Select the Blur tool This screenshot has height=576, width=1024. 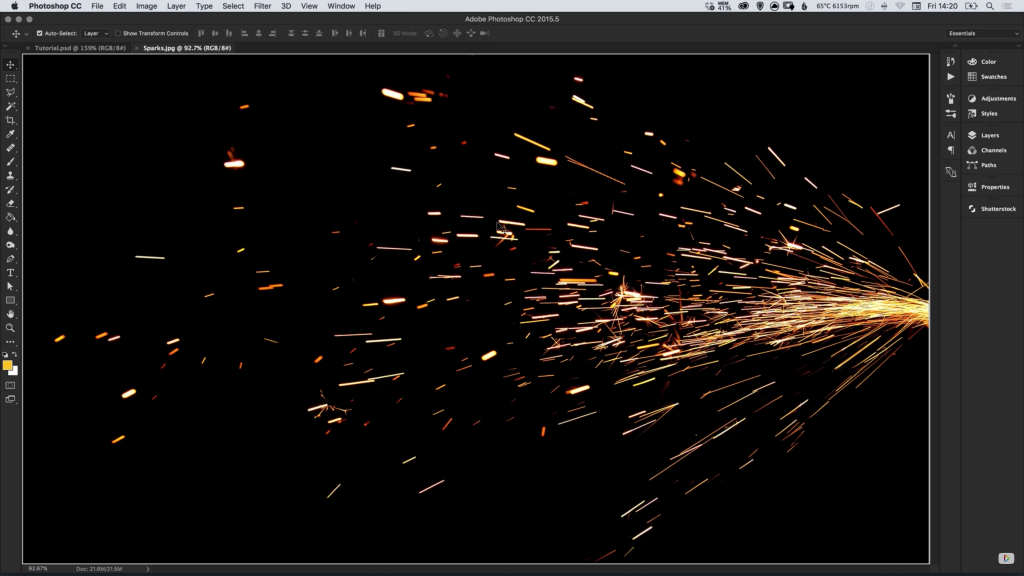[10, 231]
